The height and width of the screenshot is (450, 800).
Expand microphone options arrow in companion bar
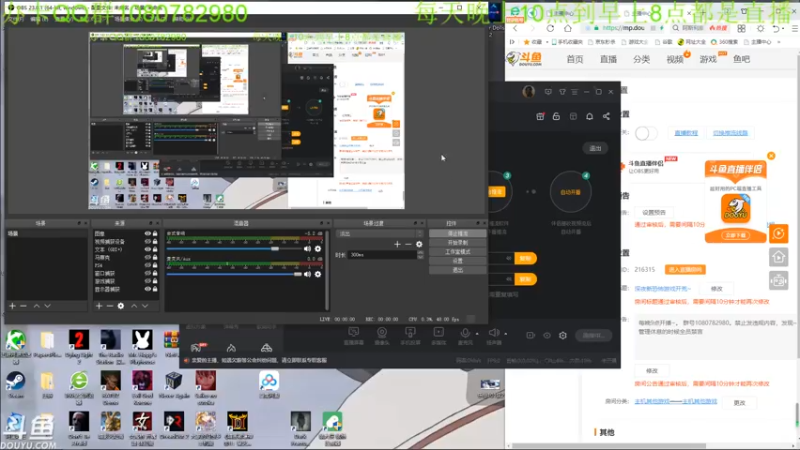[477, 334]
